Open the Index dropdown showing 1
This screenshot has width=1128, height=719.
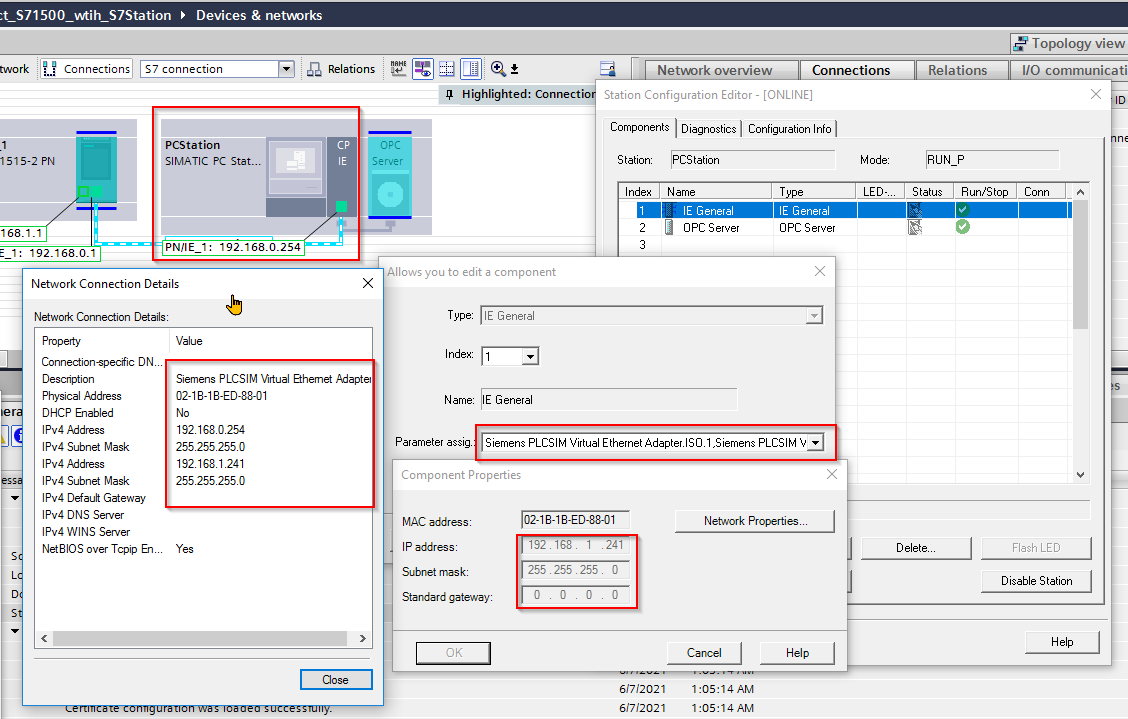click(x=530, y=356)
